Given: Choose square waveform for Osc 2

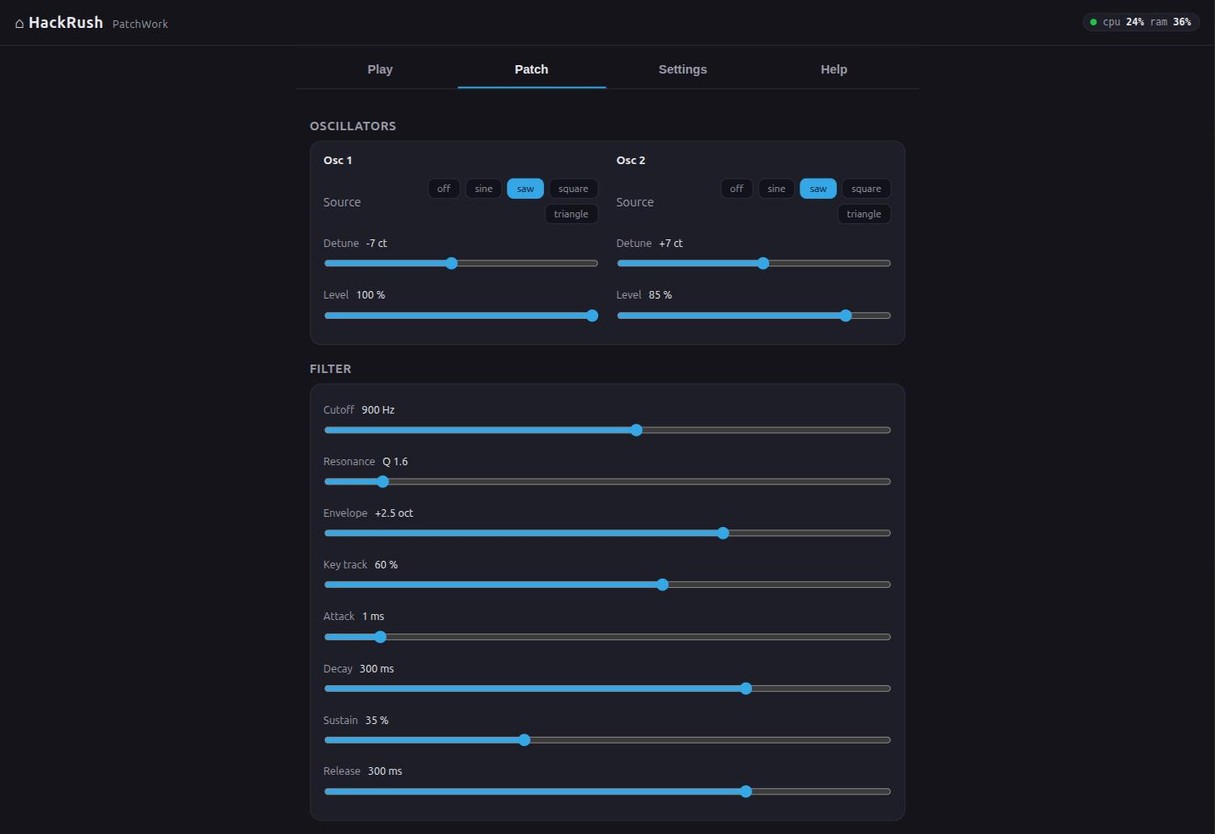Looking at the screenshot, I should 866,188.
